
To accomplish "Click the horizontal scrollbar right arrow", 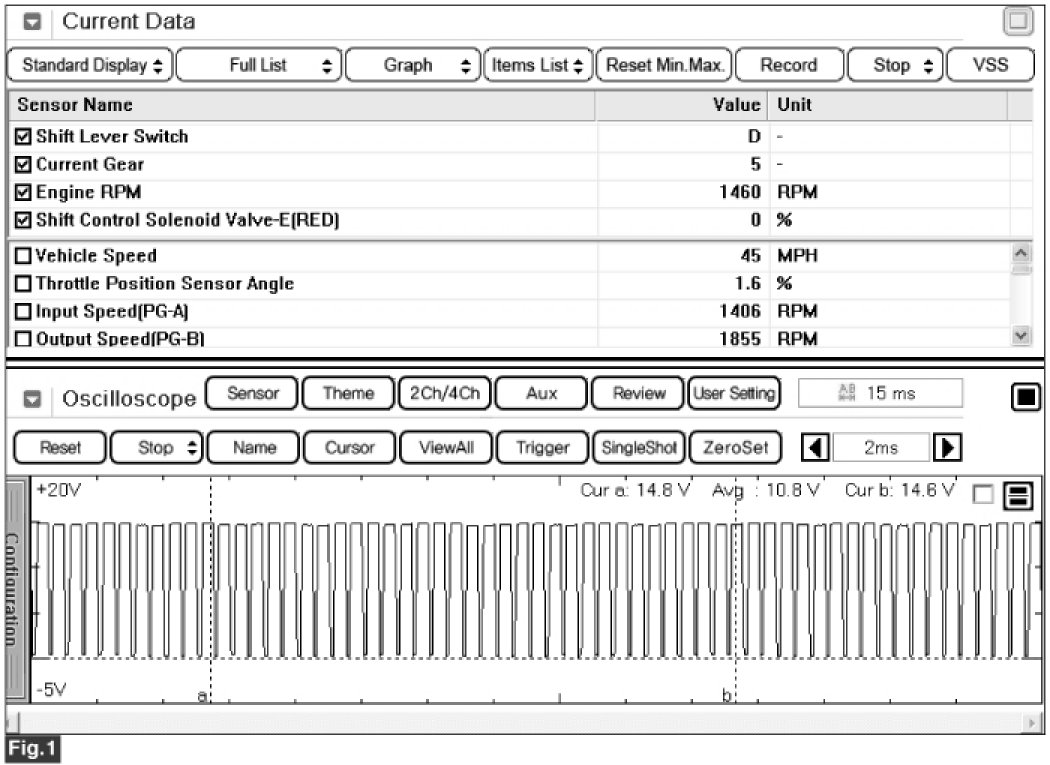I will click(1032, 723).
